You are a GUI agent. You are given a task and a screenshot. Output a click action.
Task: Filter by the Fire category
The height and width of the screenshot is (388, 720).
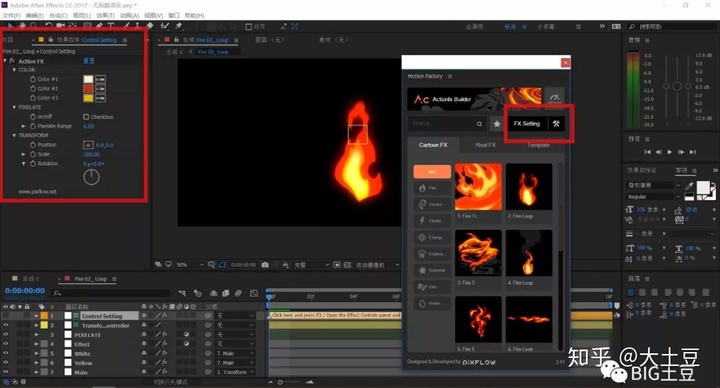pos(432,188)
